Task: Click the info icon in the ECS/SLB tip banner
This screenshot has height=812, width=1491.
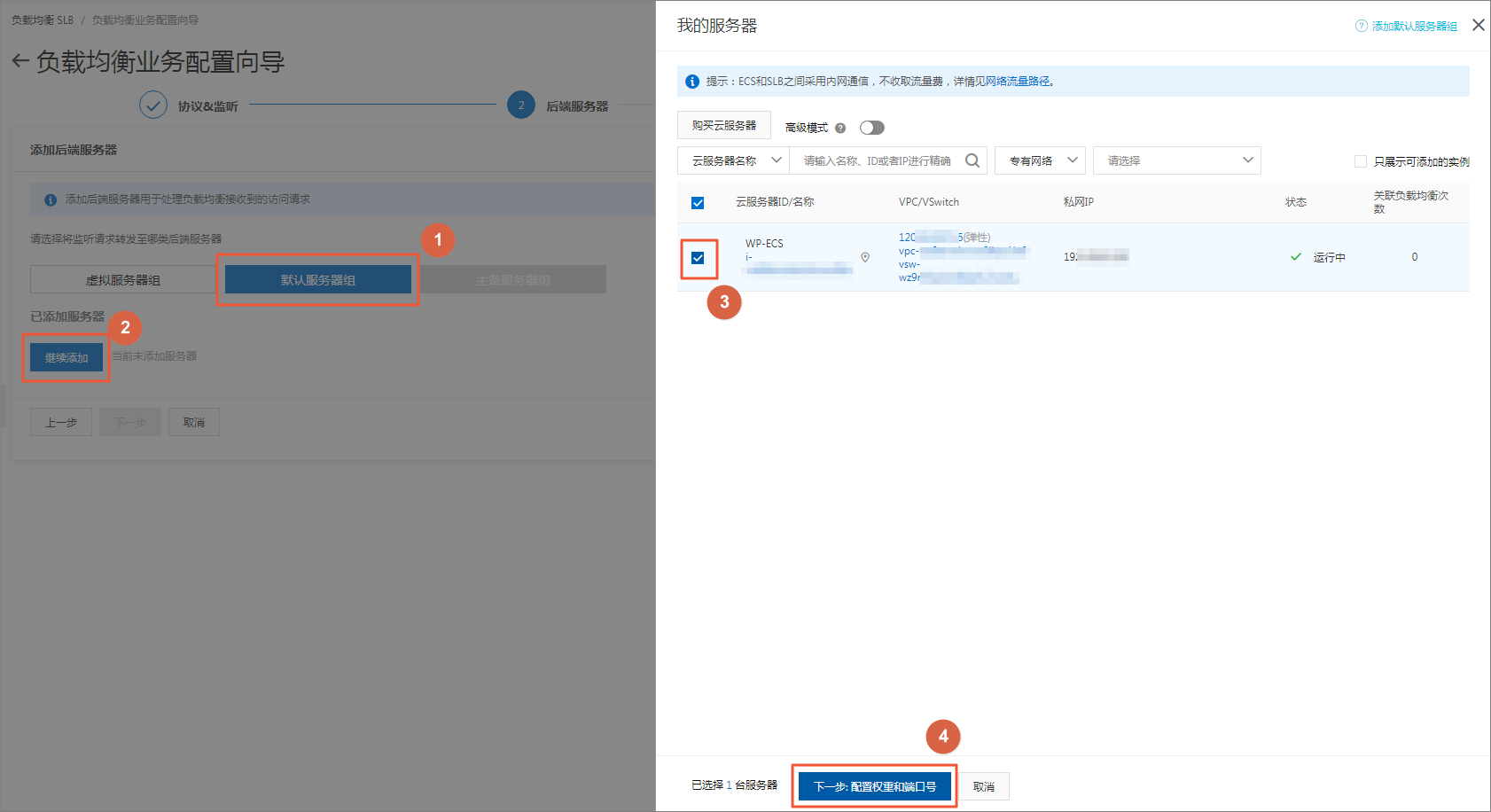Action: tap(692, 82)
